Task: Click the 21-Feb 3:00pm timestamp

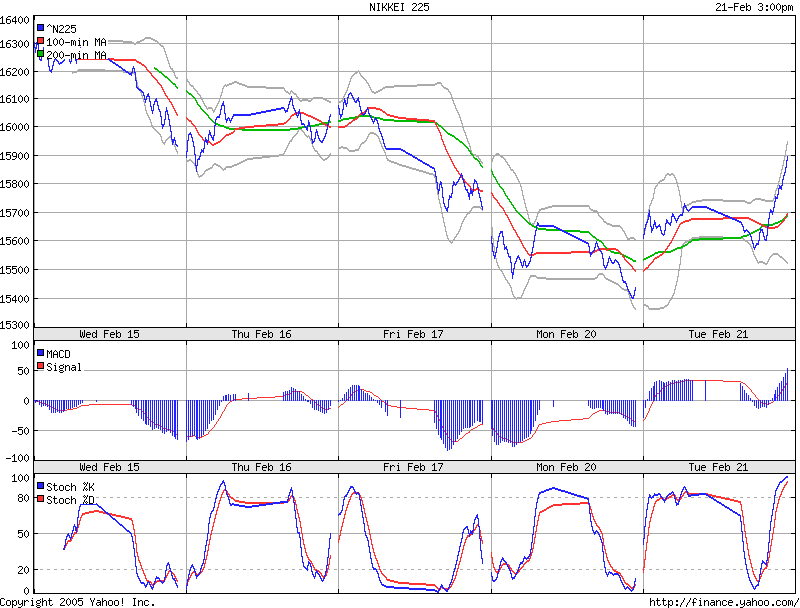Action: (x=754, y=7)
